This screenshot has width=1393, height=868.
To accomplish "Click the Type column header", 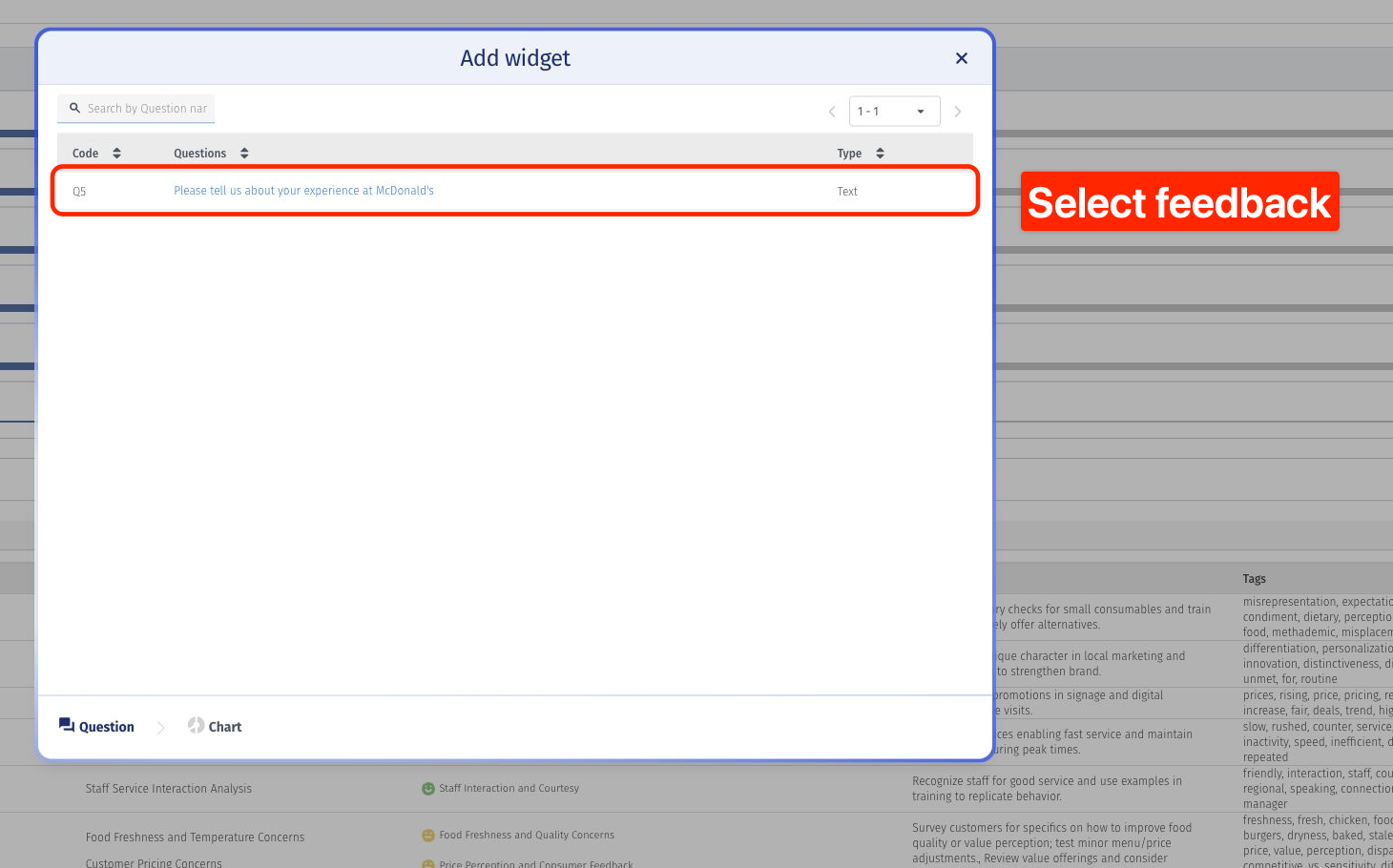I will coord(849,153).
